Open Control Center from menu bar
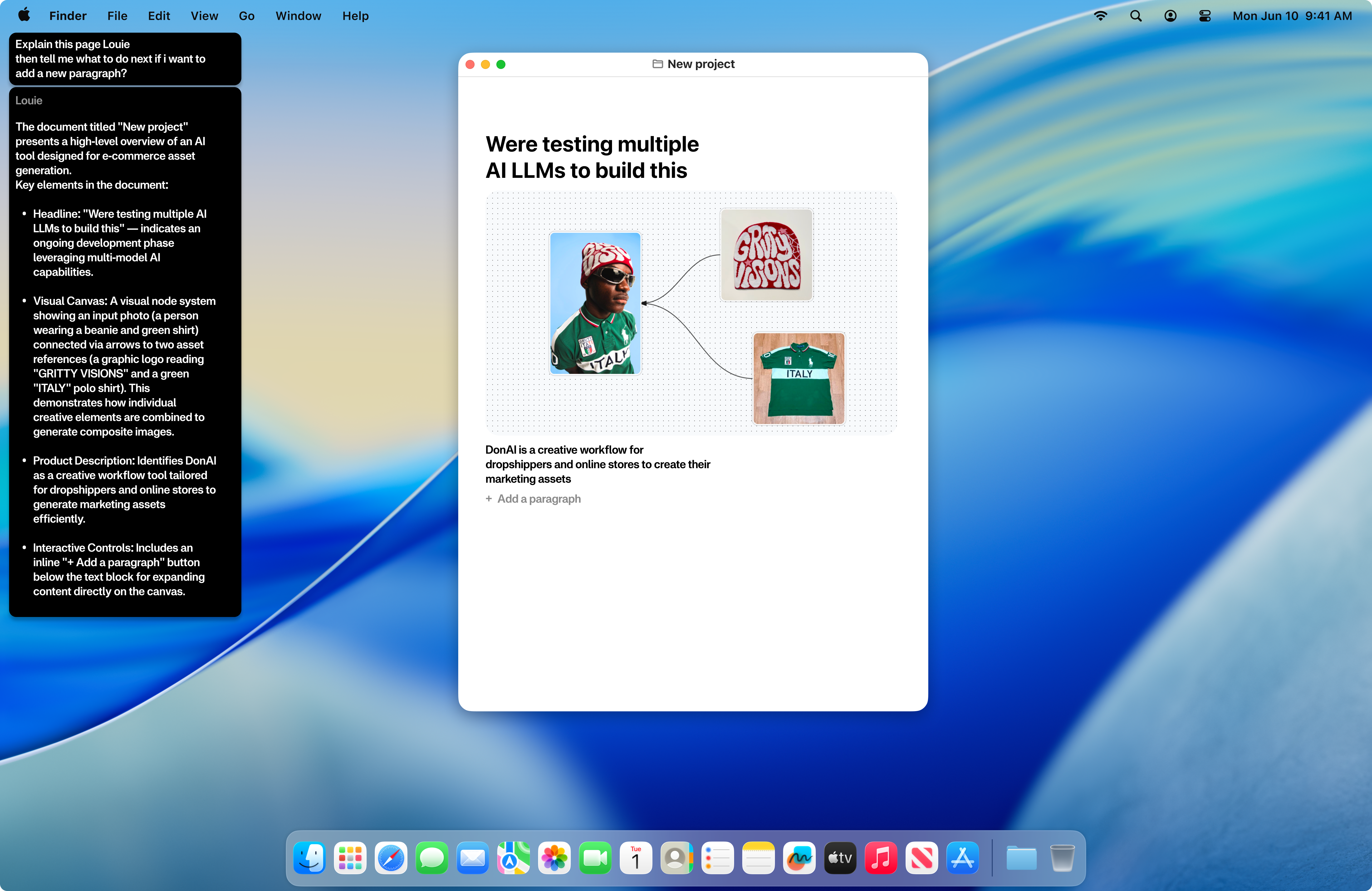The height and width of the screenshot is (891, 1372). (1205, 16)
